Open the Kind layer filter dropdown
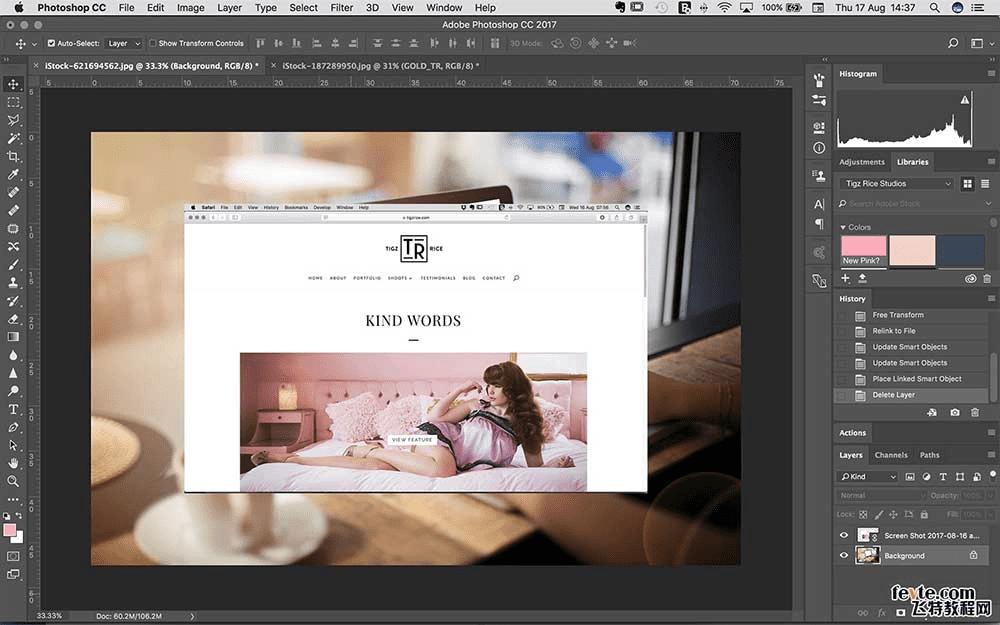This screenshot has width=1000, height=625. tap(868, 477)
